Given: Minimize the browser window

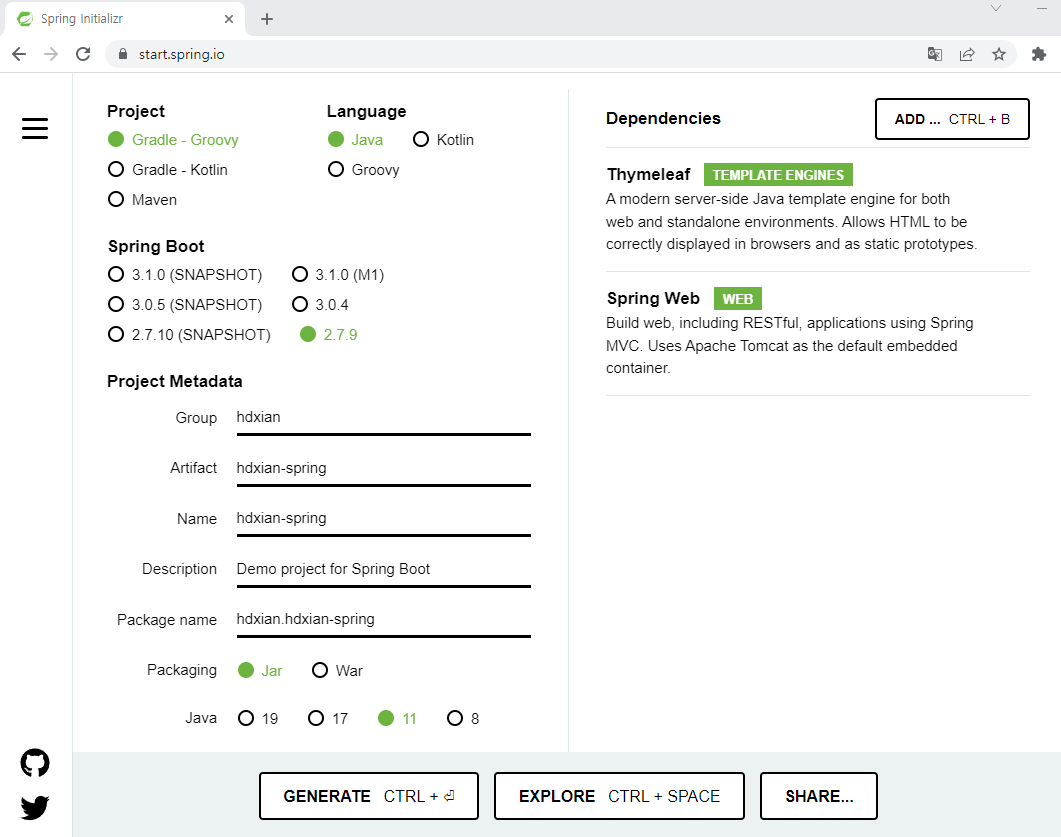Looking at the screenshot, I should (x=1041, y=8).
